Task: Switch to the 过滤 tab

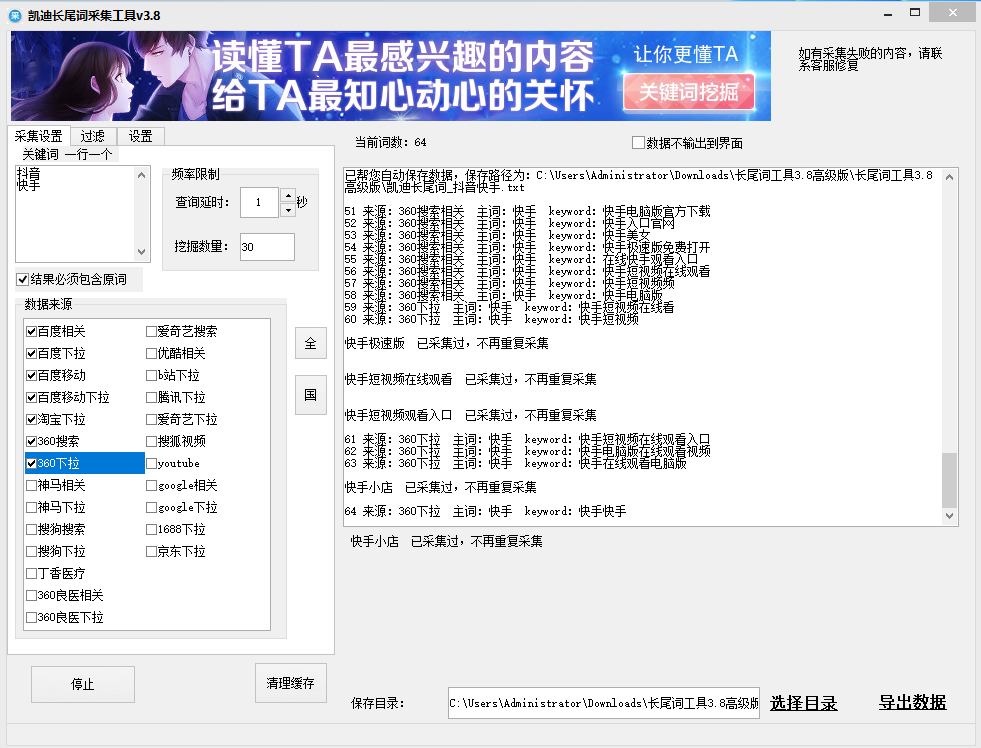Action: (x=93, y=136)
